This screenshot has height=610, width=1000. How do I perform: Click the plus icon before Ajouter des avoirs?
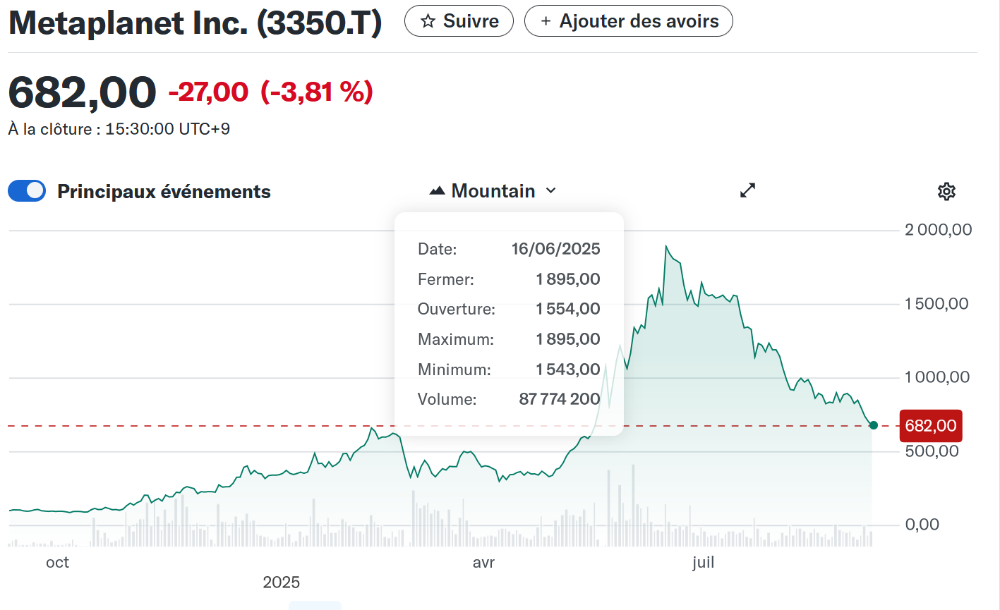[545, 21]
